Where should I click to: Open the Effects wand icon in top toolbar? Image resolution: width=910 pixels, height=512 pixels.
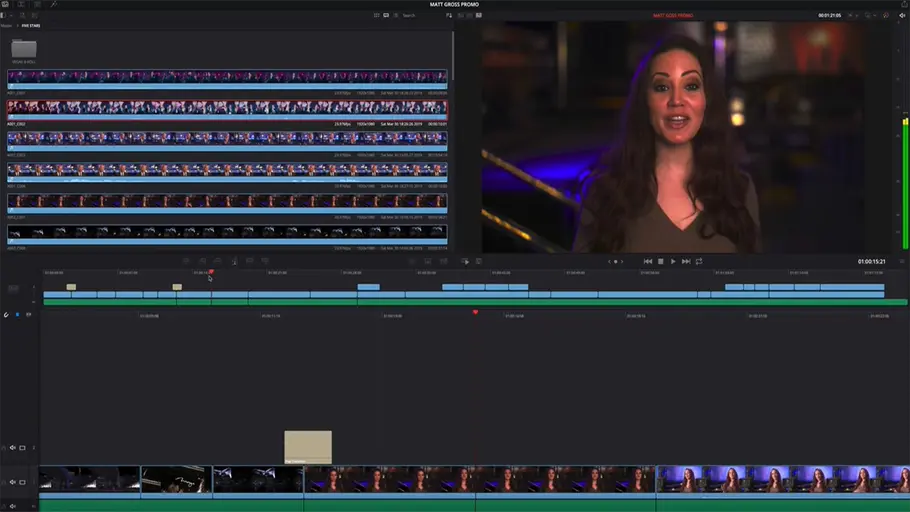54,5
